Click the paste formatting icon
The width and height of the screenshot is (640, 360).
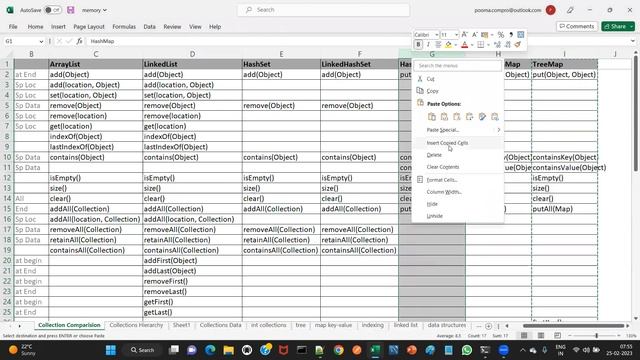pos(482,117)
